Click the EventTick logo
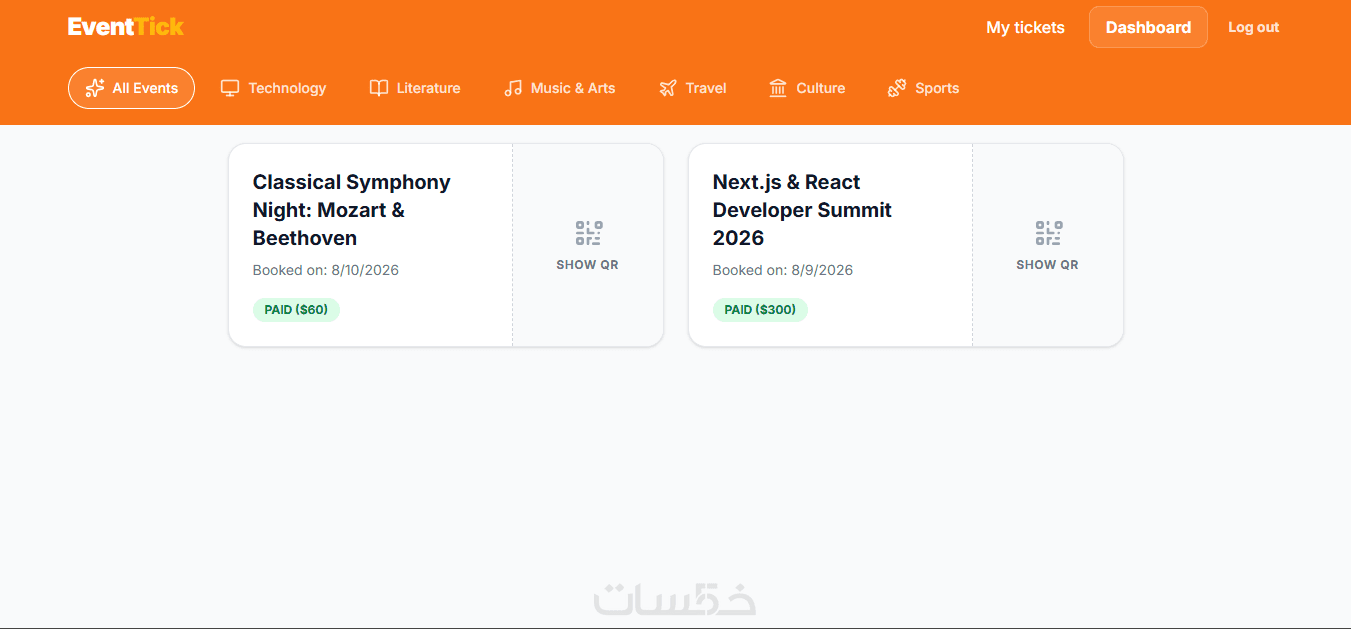This screenshot has width=1351, height=629. pos(126,27)
